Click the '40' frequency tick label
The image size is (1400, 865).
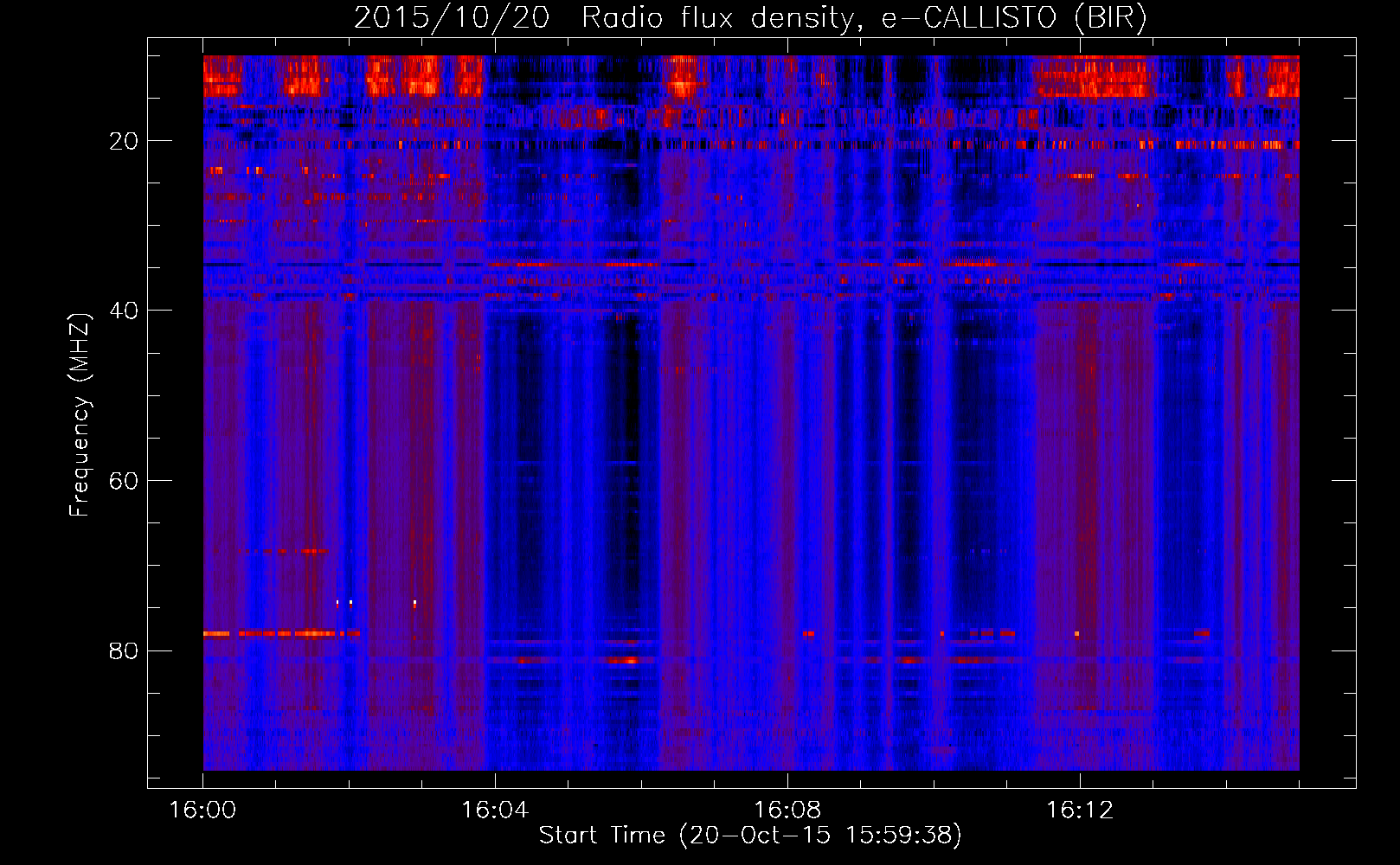(x=125, y=311)
